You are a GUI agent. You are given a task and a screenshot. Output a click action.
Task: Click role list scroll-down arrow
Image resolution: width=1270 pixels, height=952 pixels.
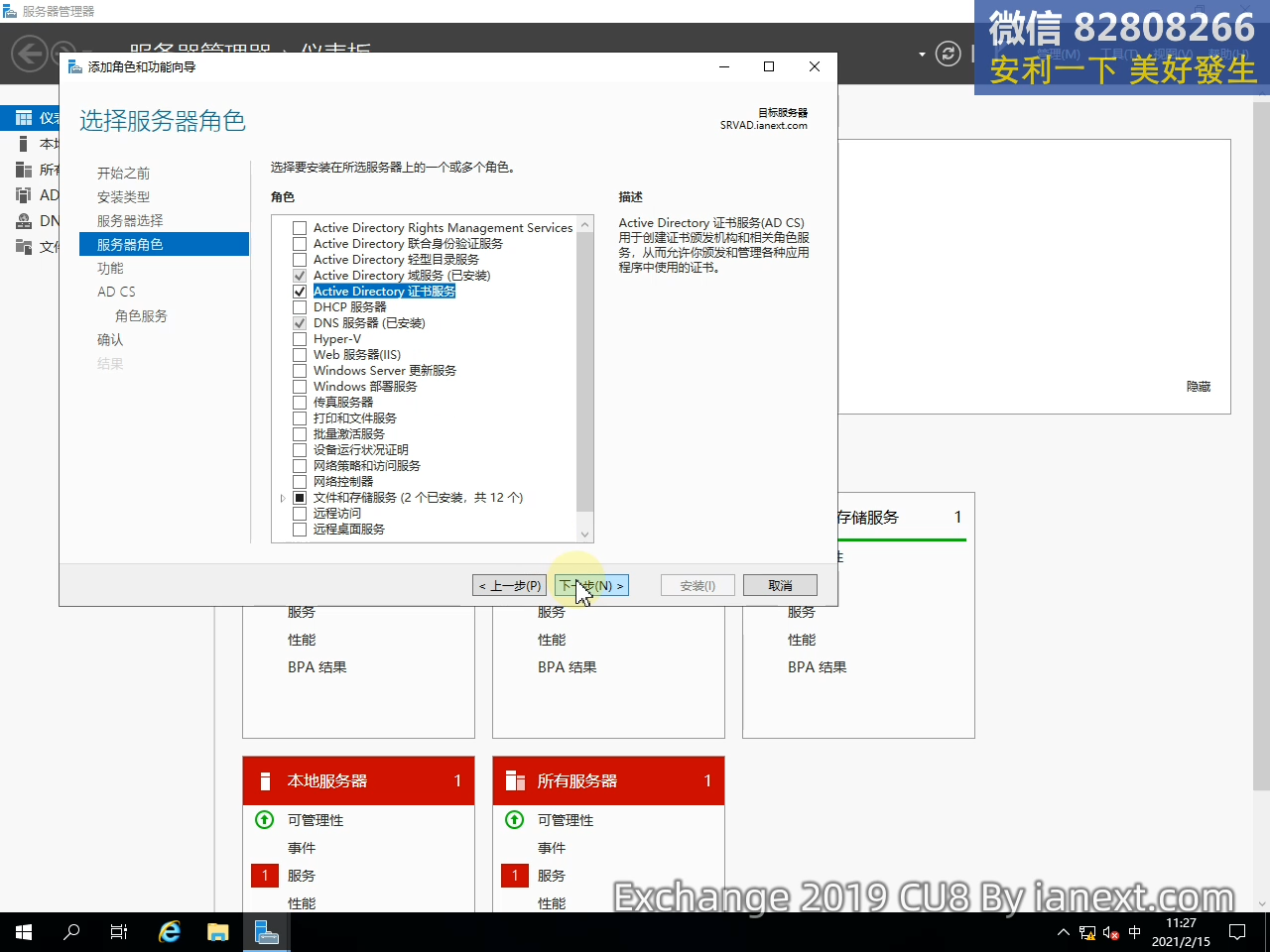point(585,535)
